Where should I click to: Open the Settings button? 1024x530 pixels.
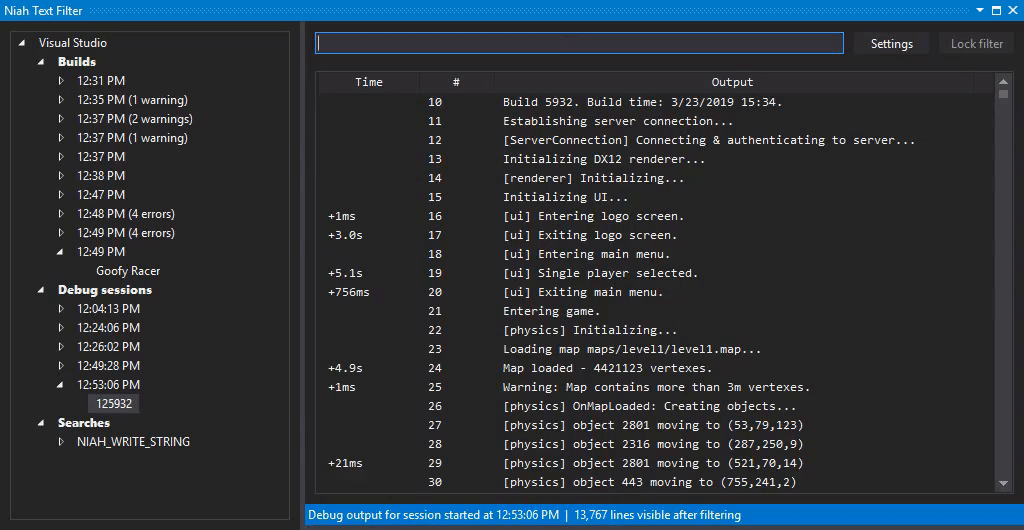pos(891,44)
